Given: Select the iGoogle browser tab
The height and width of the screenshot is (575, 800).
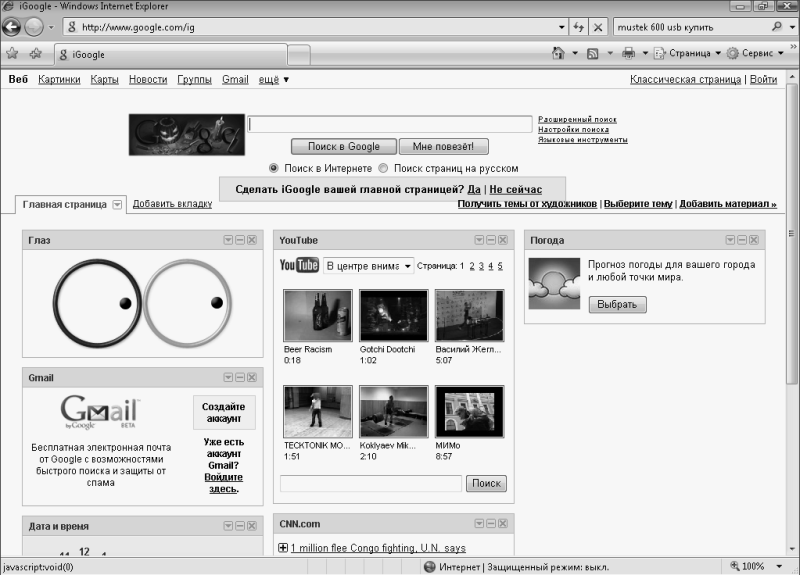Looking at the screenshot, I should pos(171,54).
